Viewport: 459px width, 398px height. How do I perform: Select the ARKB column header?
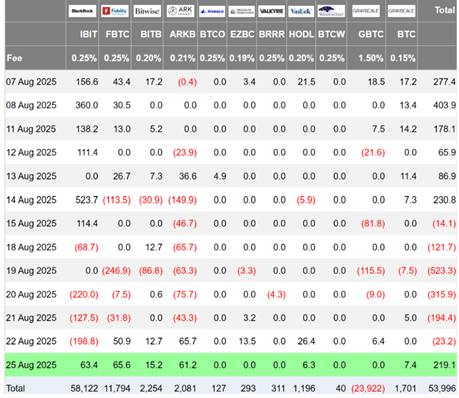pyautogui.click(x=182, y=34)
